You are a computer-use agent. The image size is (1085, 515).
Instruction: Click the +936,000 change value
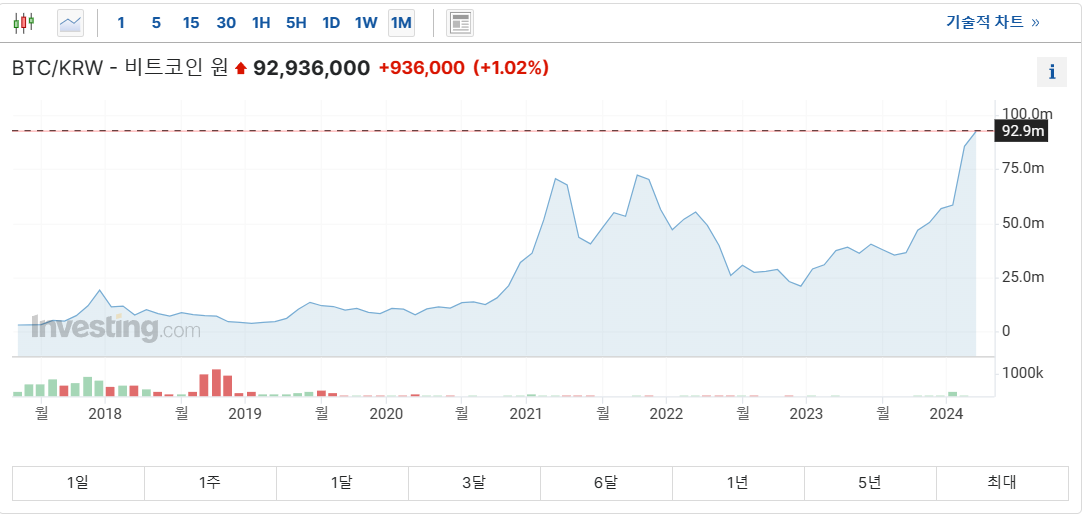[x=421, y=68]
